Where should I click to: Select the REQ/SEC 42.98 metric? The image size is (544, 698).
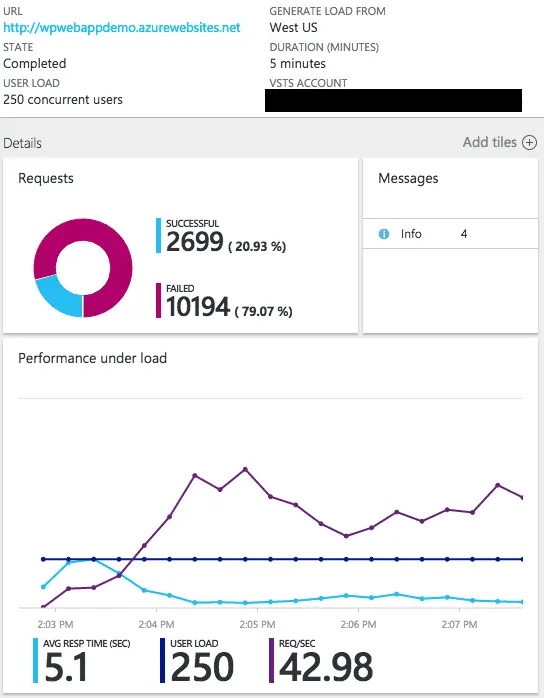pyautogui.click(x=321, y=661)
